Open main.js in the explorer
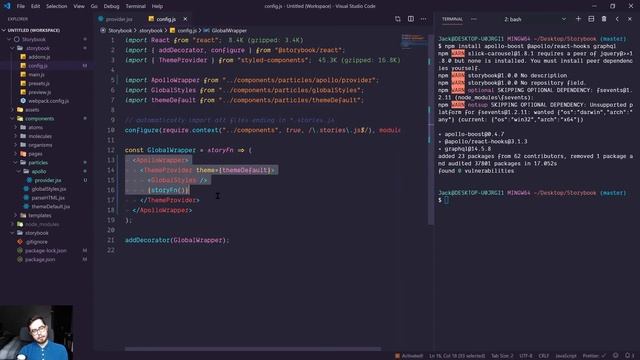This screenshot has height=360, width=640. click(36, 75)
